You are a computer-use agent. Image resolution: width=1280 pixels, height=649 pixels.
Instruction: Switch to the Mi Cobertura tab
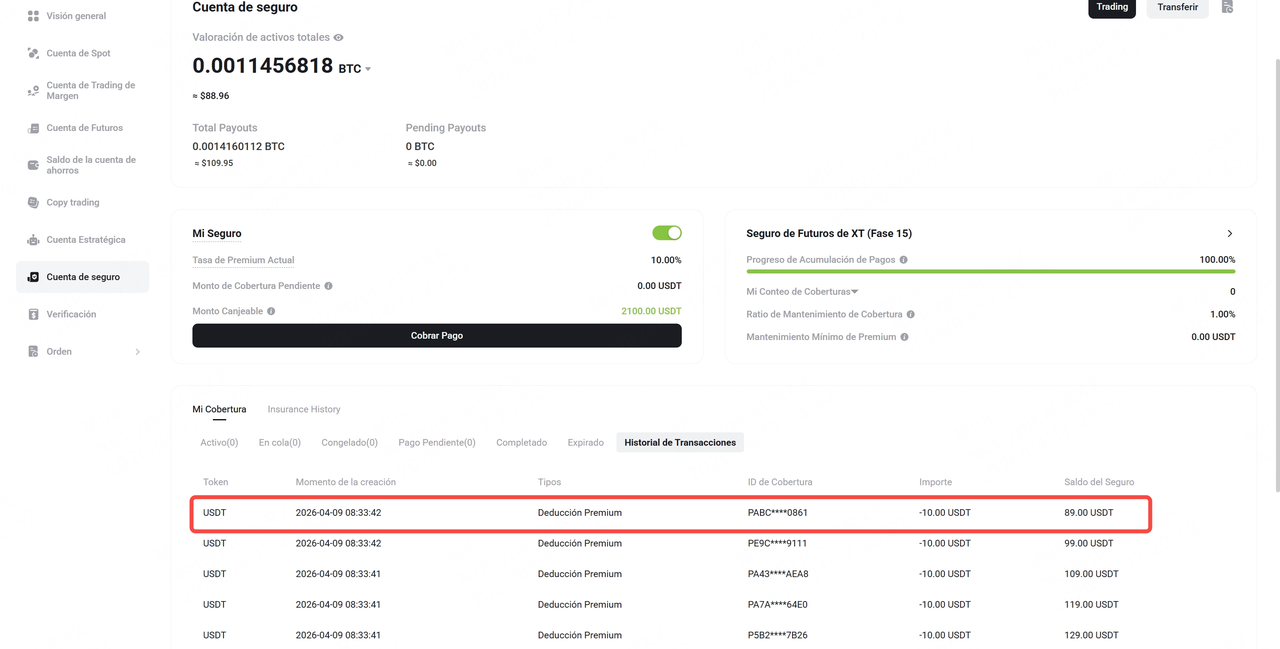point(219,409)
